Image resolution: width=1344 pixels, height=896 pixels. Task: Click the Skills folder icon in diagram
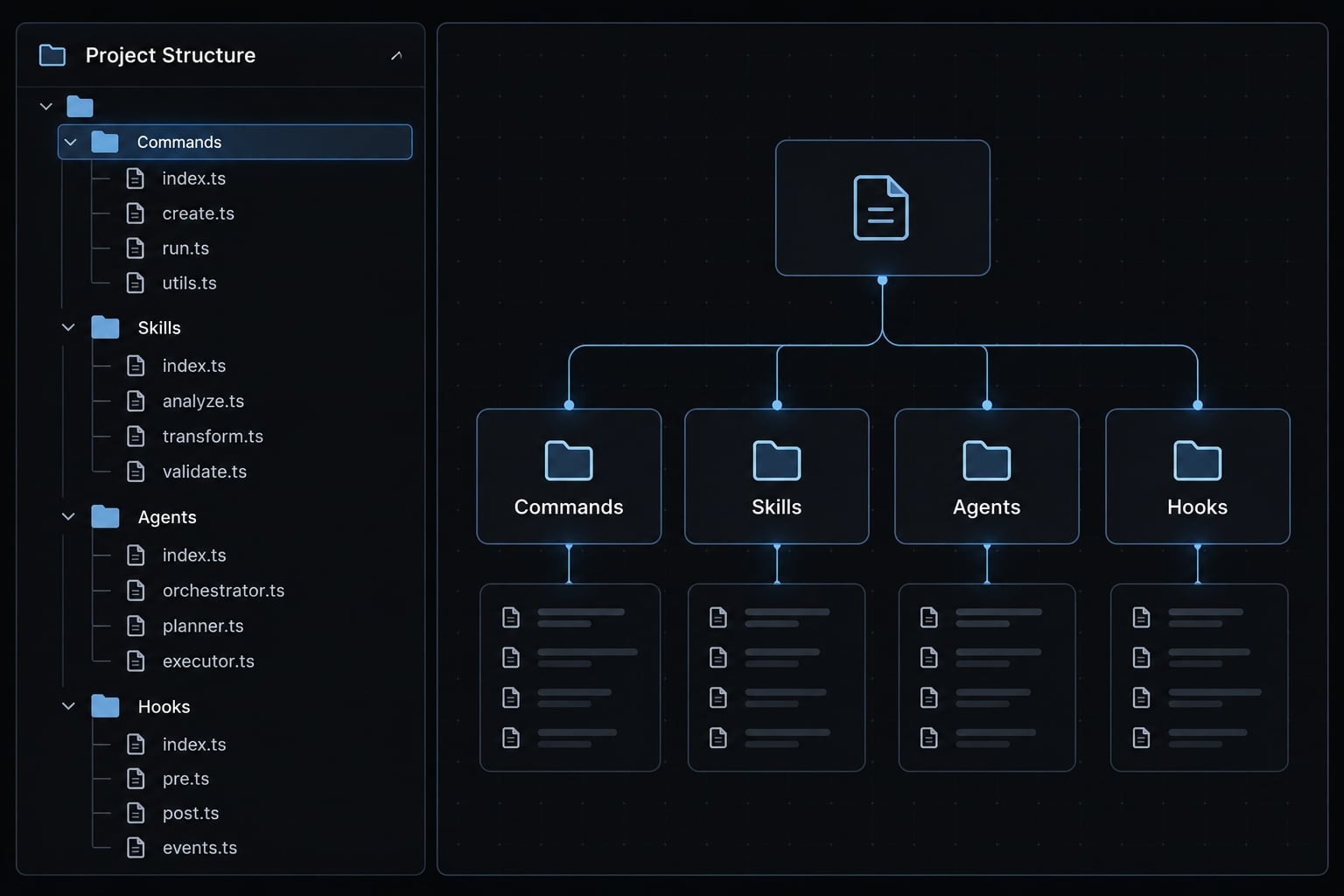click(x=777, y=460)
